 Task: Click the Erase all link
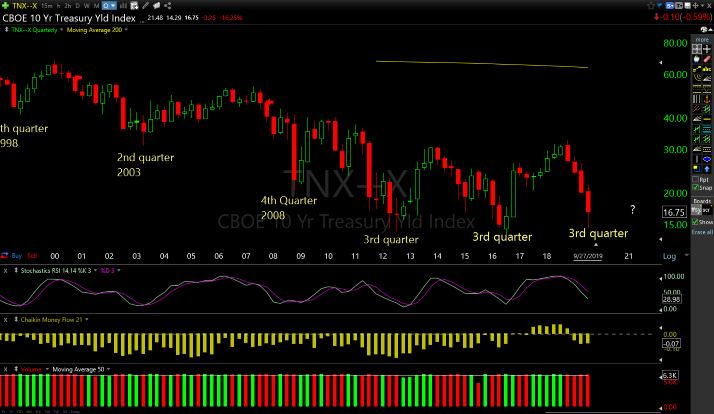702,232
